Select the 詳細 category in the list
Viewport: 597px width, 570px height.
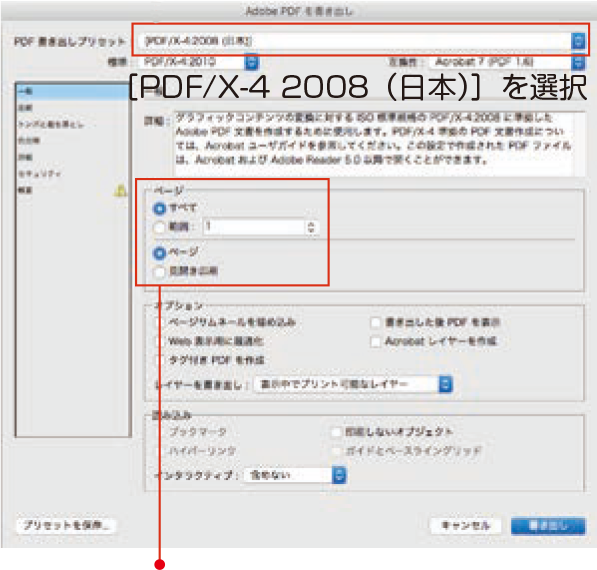pyautogui.click(x=72, y=157)
